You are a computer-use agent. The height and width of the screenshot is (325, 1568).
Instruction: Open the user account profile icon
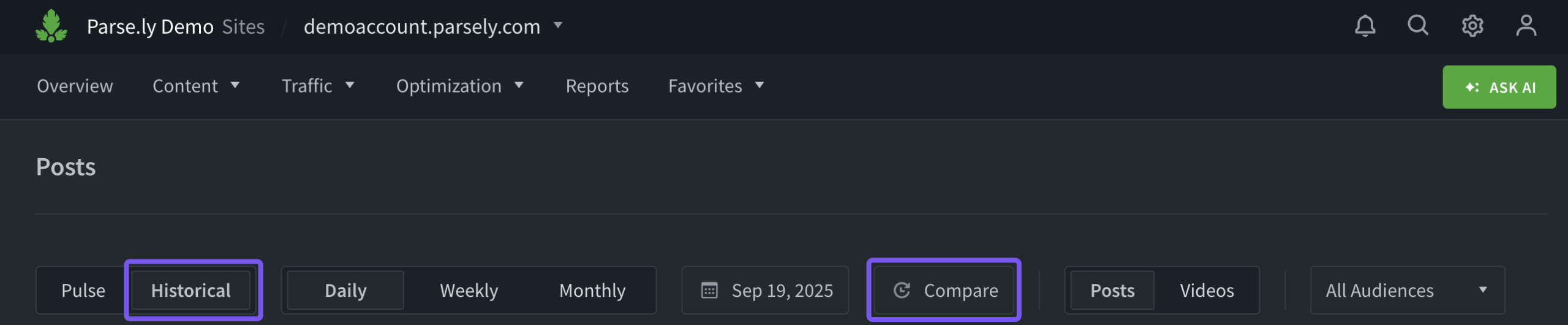[x=1526, y=26]
